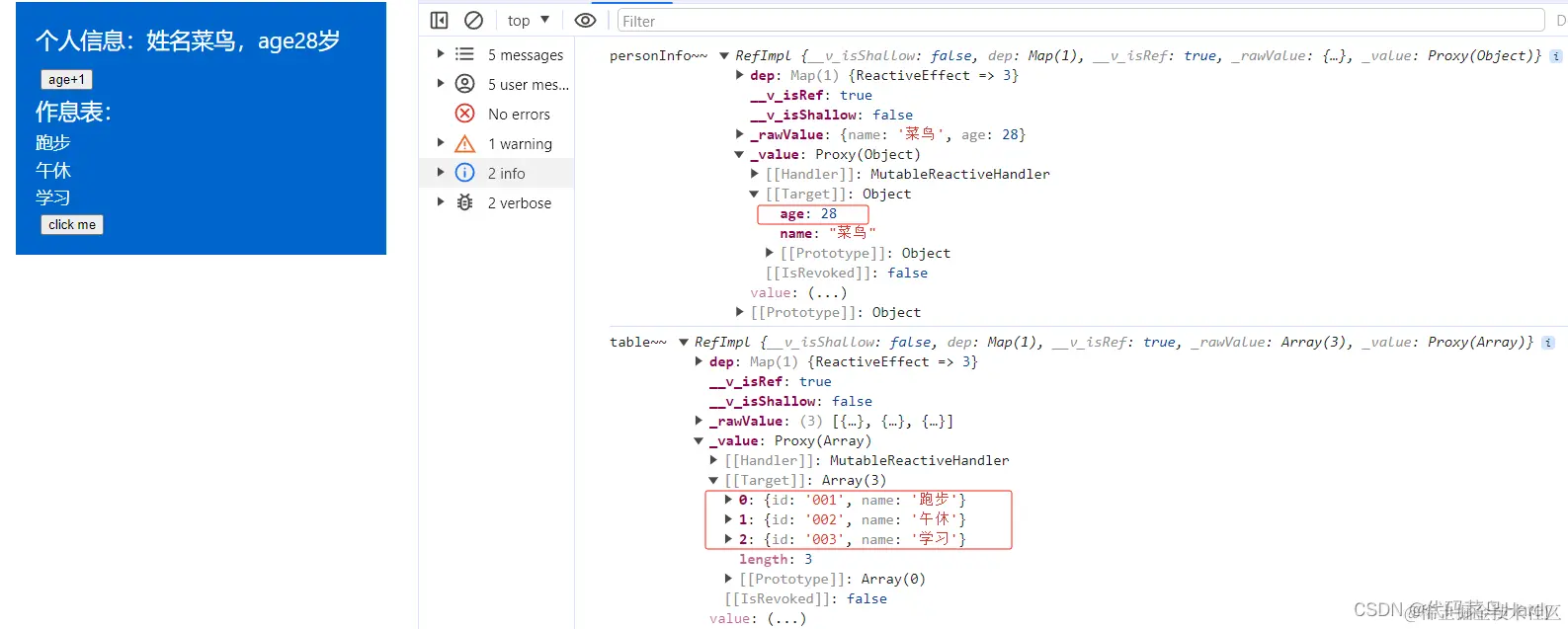Image resolution: width=1568 pixels, height=629 pixels.
Task: Select the personInfo~~ log label
Action: [x=658, y=55]
